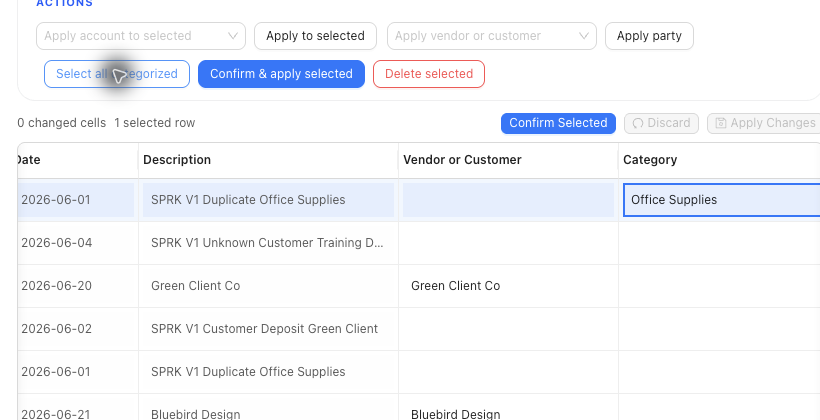Click the Category column header

pos(719,160)
